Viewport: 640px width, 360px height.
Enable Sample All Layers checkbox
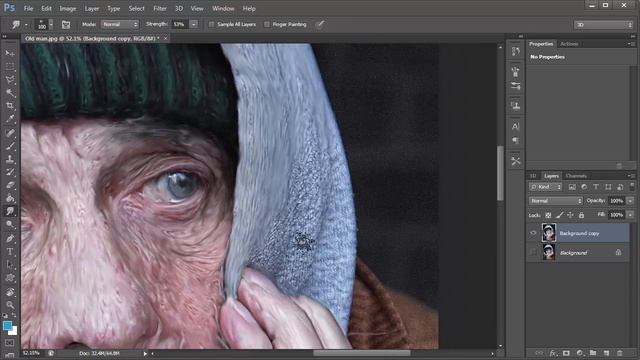pyautogui.click(x=211, y=24)
